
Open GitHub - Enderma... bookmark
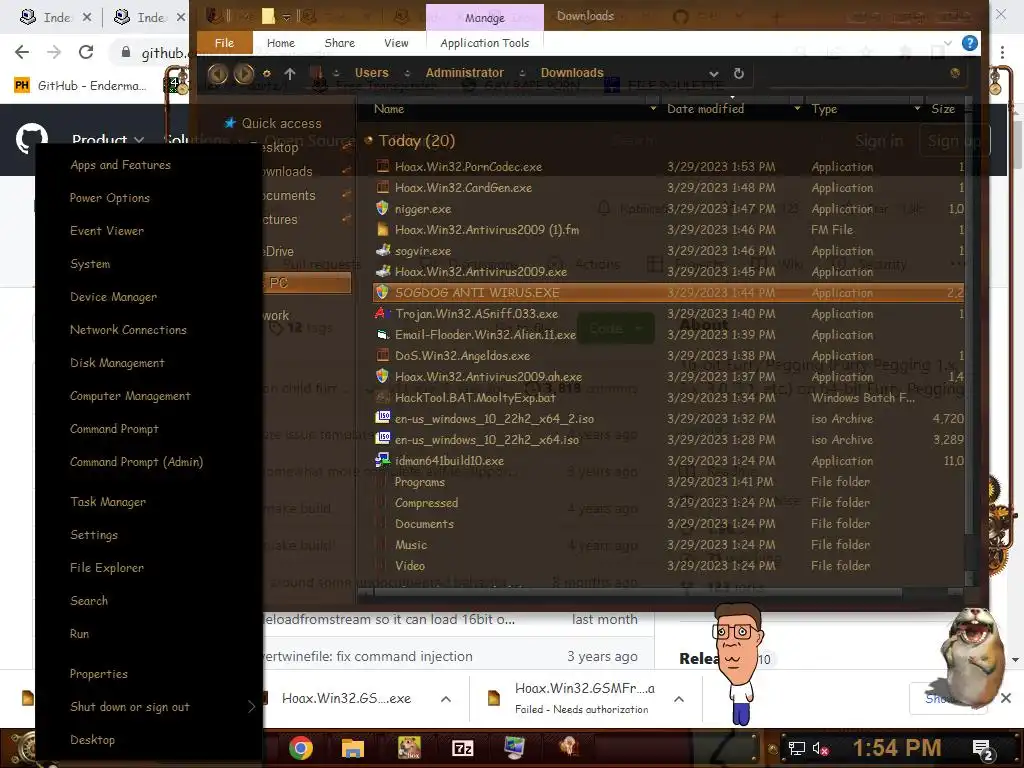(x=80, y=86)
